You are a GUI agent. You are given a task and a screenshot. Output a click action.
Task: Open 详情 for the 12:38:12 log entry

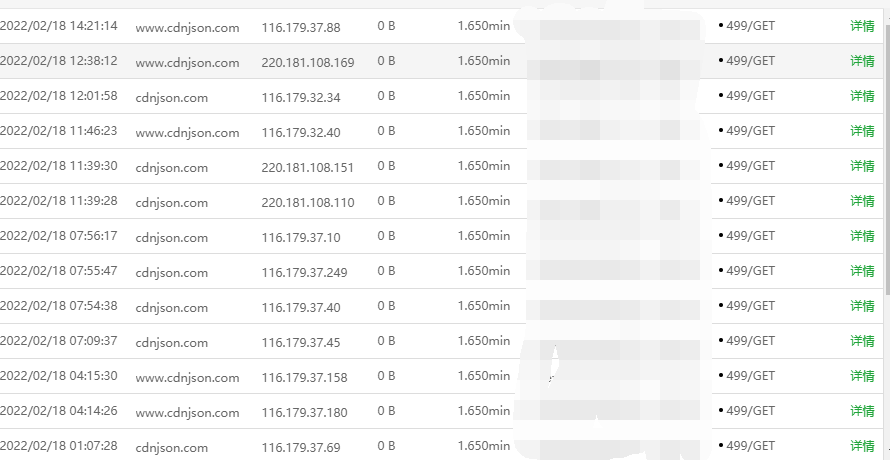862,62
